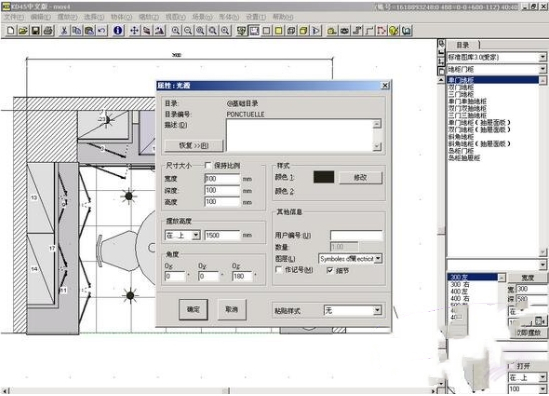Open the 文件 menu
The image size is (549, 396).
[x=14, y=17]
